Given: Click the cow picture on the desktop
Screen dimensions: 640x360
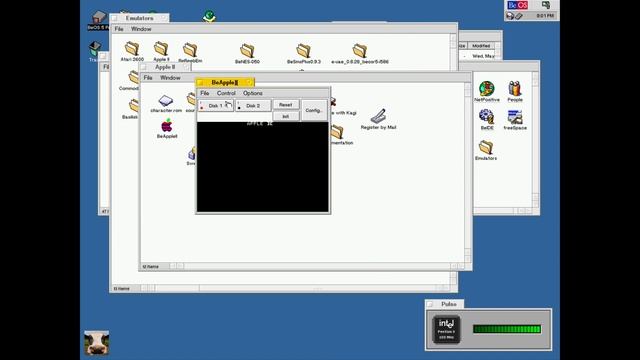Looking at the screenshot, I should [x=97, y=342].
